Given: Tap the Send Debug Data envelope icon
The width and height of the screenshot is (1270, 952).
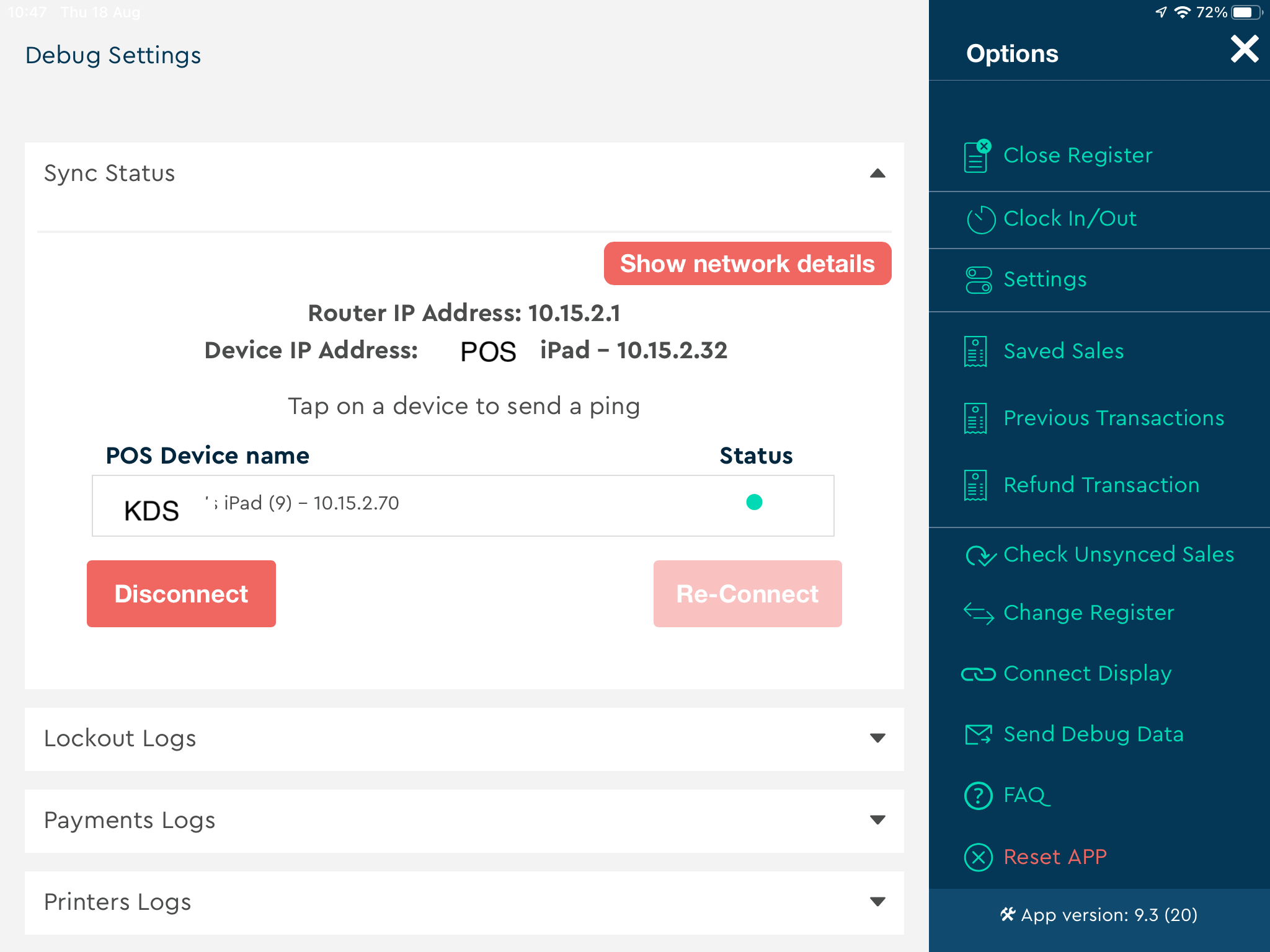Looking at the screenshot, I should pyautogui.click(x=979, y=734).
